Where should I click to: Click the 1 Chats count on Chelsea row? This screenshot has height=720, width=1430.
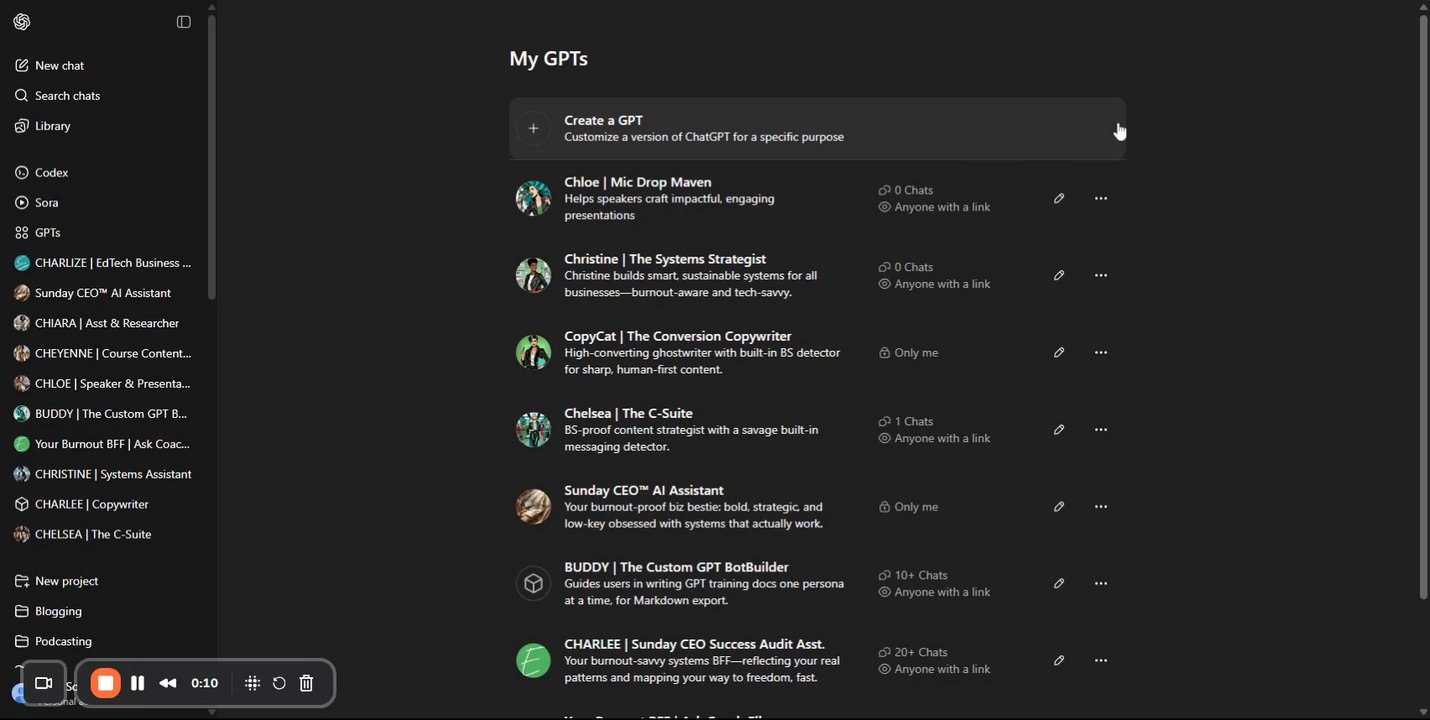[906, 421]
